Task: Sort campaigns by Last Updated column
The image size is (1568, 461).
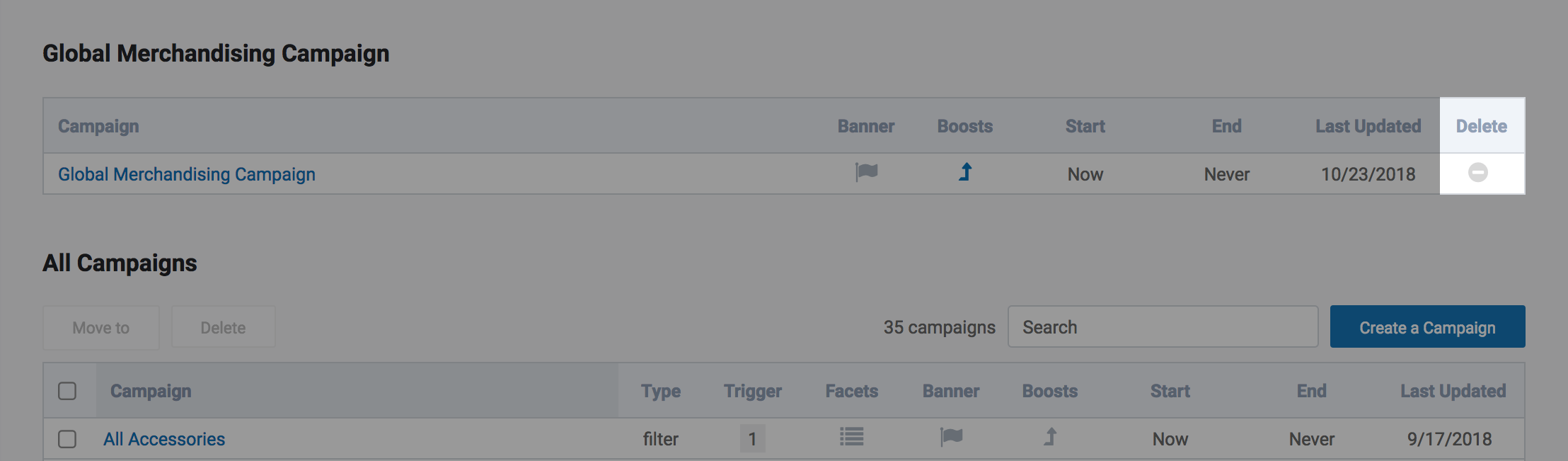Action: 1453,391
